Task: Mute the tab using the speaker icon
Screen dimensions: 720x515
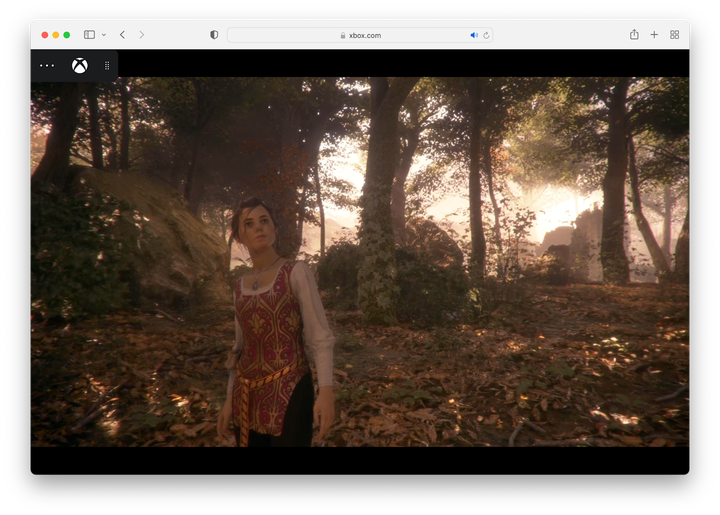Action: point(474,35)
